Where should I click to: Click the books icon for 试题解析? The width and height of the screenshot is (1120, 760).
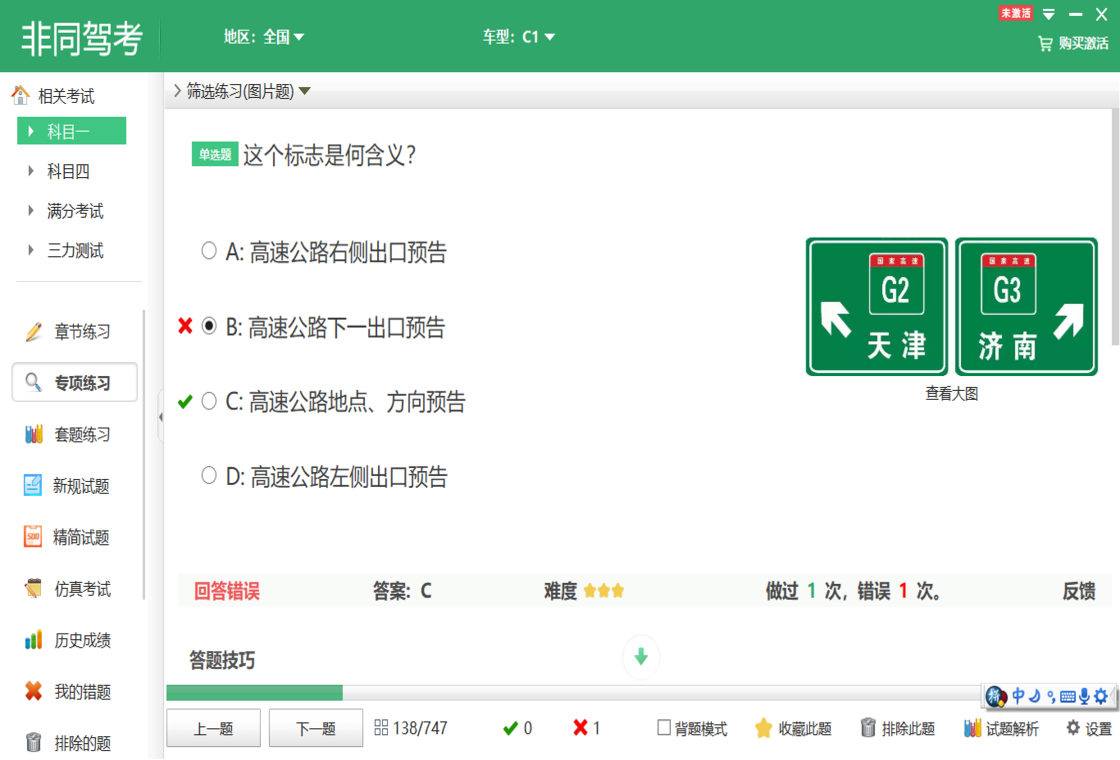coord(972,728)
